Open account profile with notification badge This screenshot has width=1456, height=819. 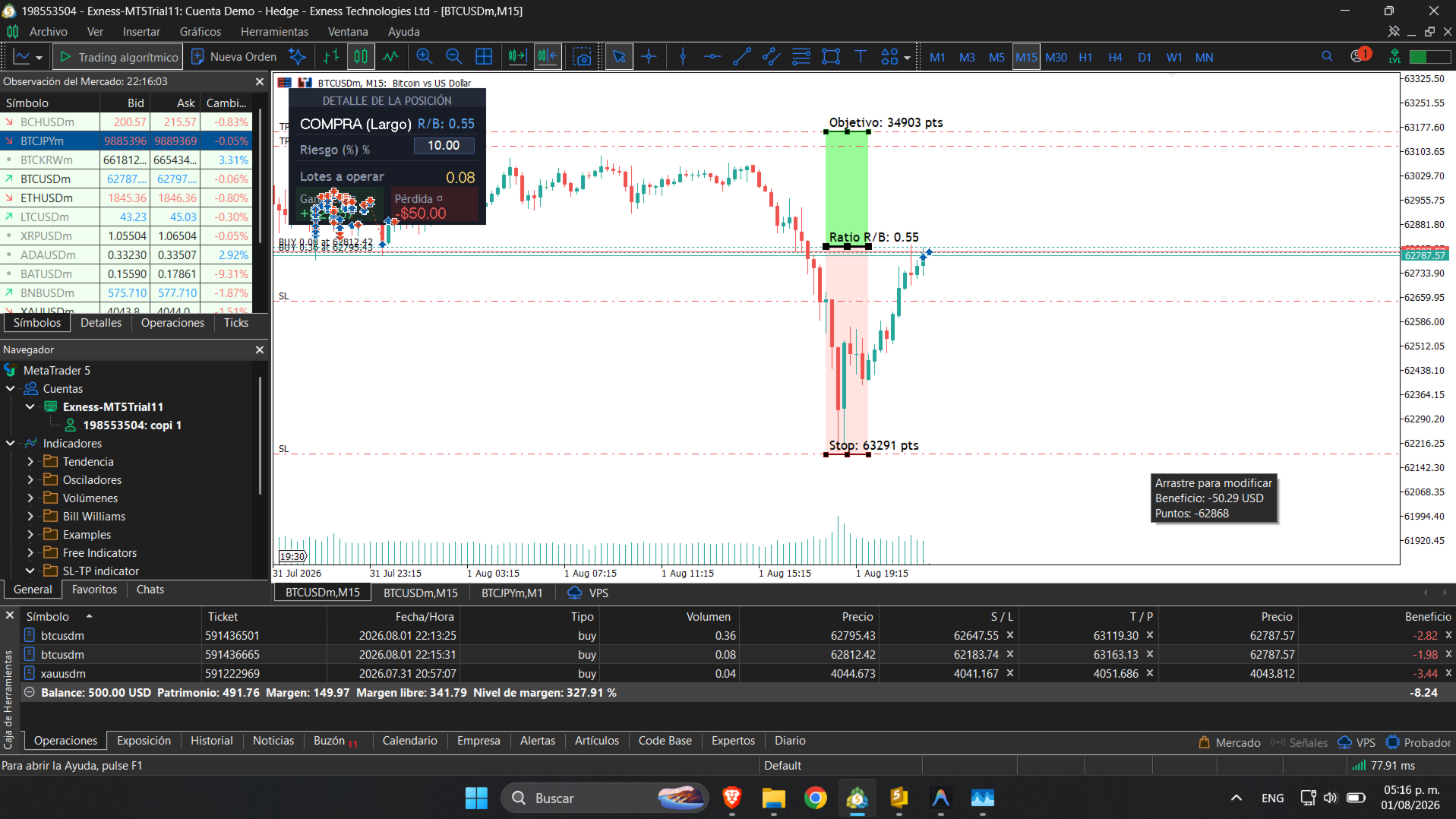(1360, 55)
